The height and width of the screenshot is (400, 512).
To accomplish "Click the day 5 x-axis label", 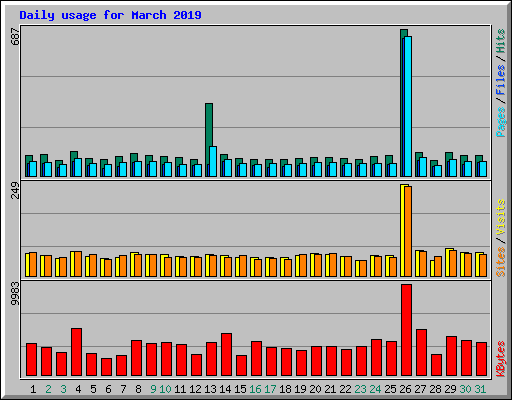I will (x=93, y=389).
